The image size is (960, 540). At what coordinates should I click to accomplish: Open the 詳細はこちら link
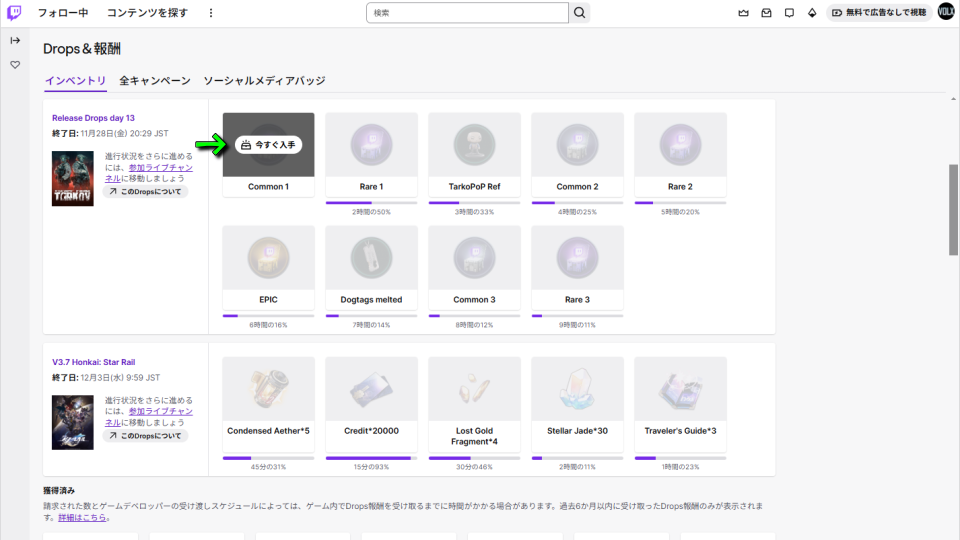pyautogui.click(x=82, y=517)
